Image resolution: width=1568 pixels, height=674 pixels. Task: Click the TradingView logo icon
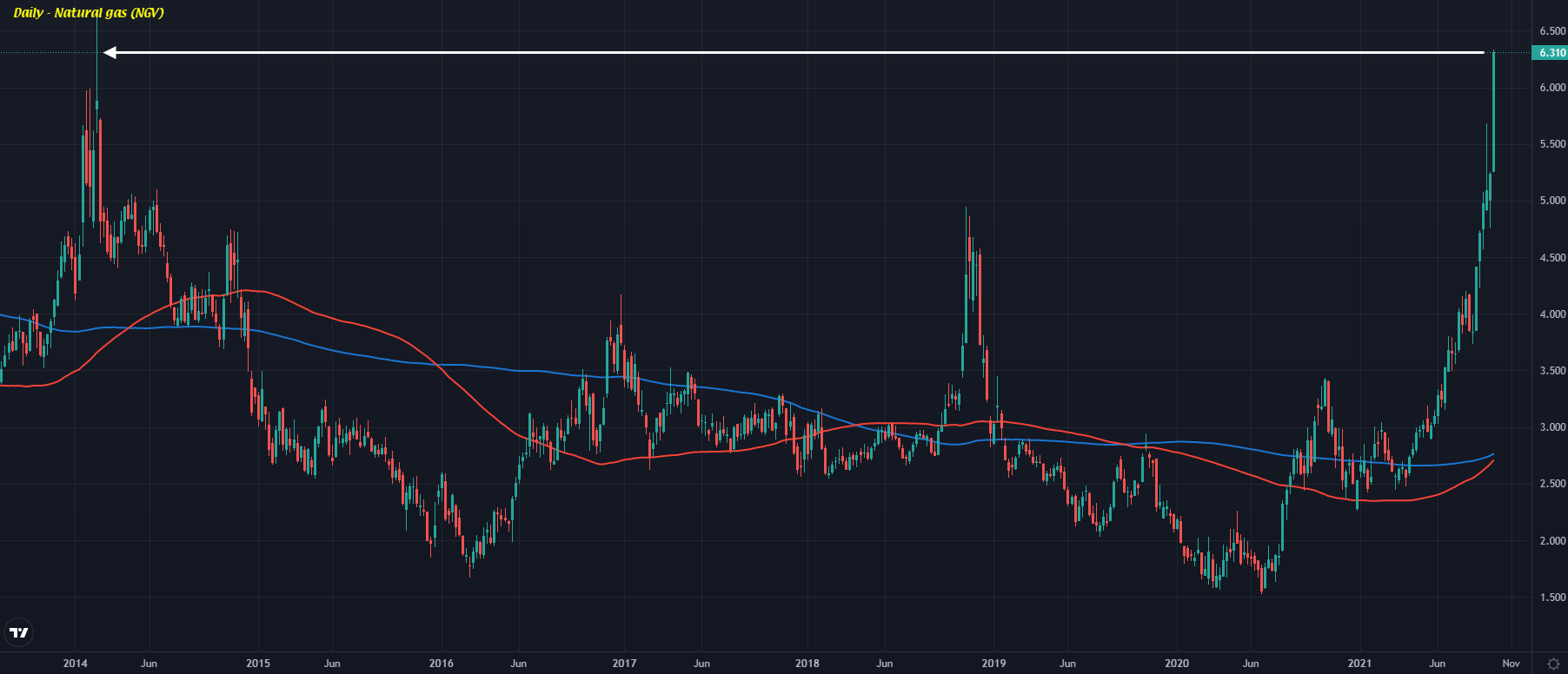tap(19, 632)
